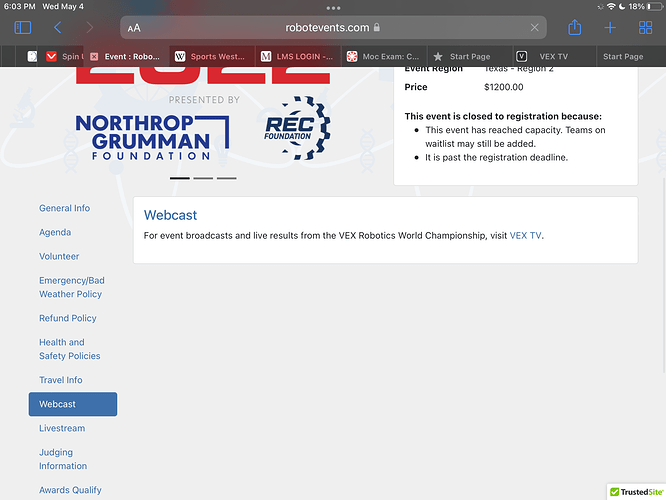Open the AA reader view menu

[134, 28]
